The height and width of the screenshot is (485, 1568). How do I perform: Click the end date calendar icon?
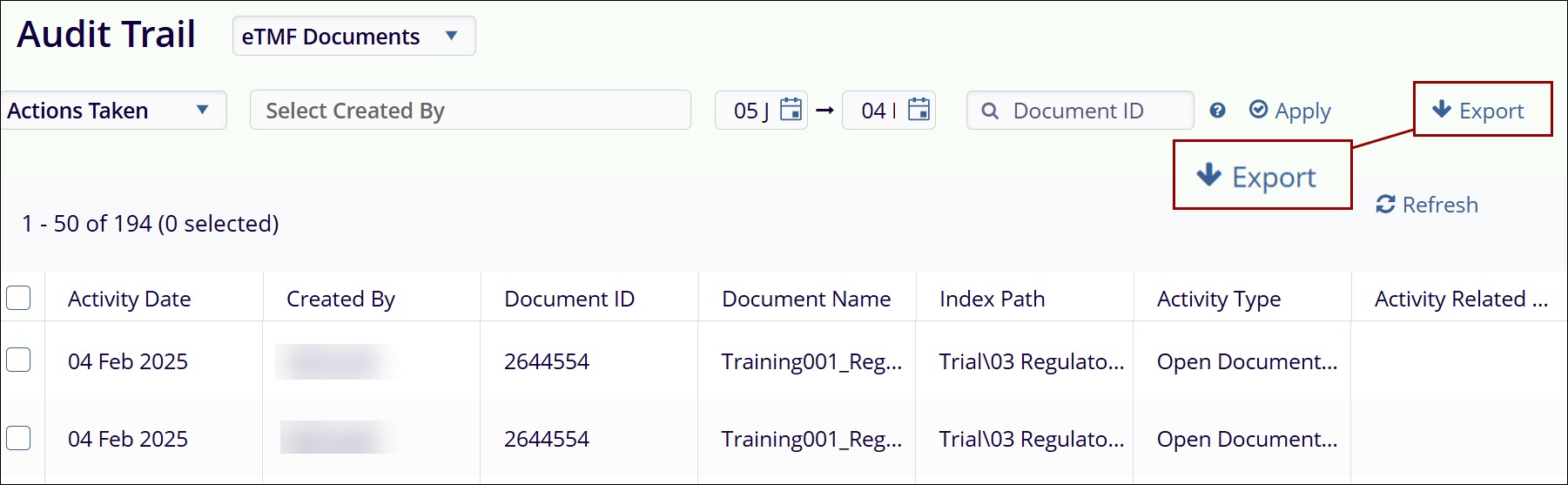[919, 110]
